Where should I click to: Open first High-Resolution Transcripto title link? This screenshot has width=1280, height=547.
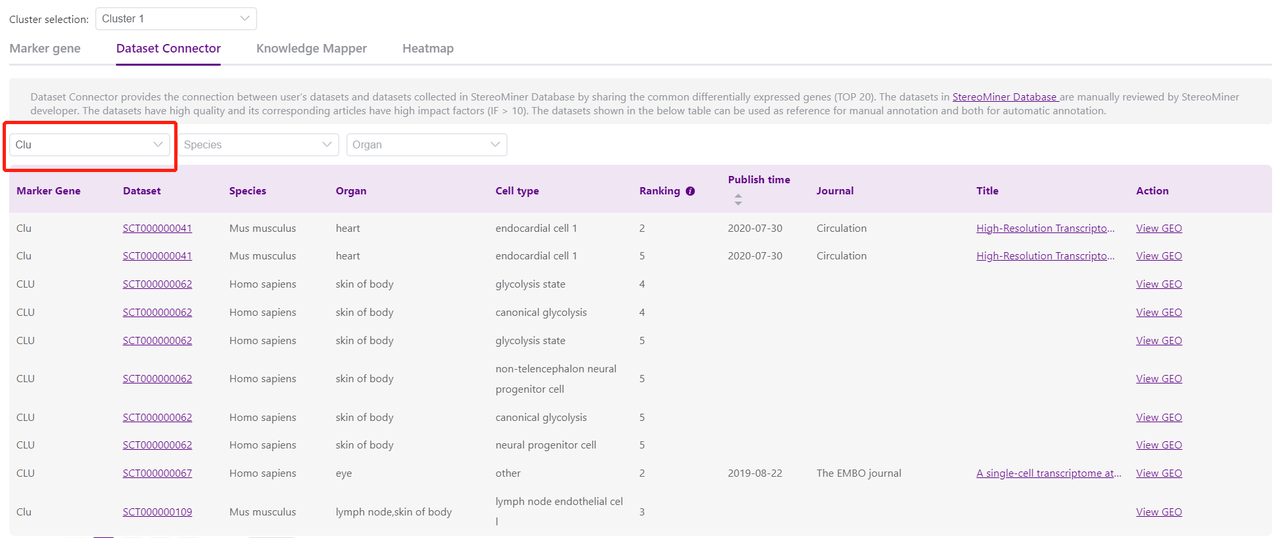click(1045, 228)
